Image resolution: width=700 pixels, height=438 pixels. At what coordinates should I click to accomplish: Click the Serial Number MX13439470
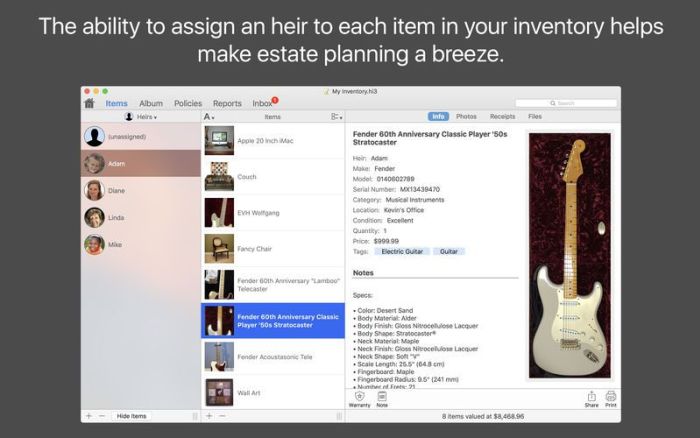[420, 189]
